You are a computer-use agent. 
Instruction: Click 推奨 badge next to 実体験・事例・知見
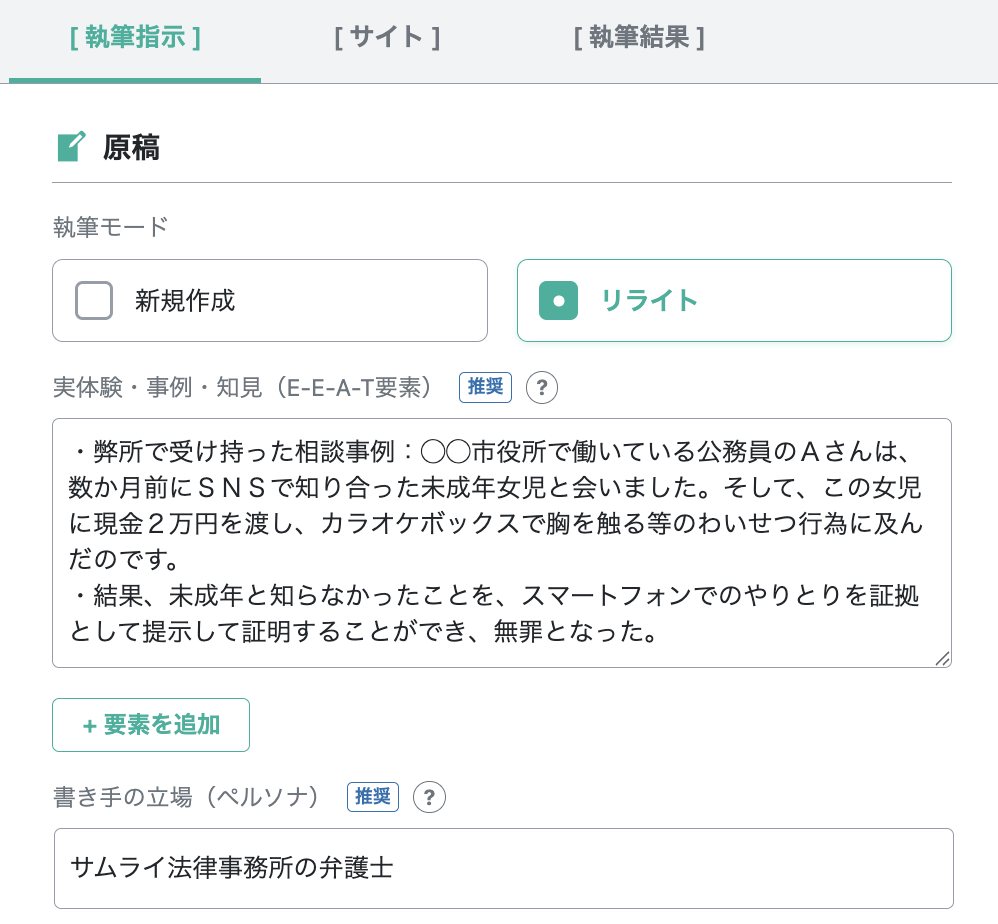click(x=485, y=388)
